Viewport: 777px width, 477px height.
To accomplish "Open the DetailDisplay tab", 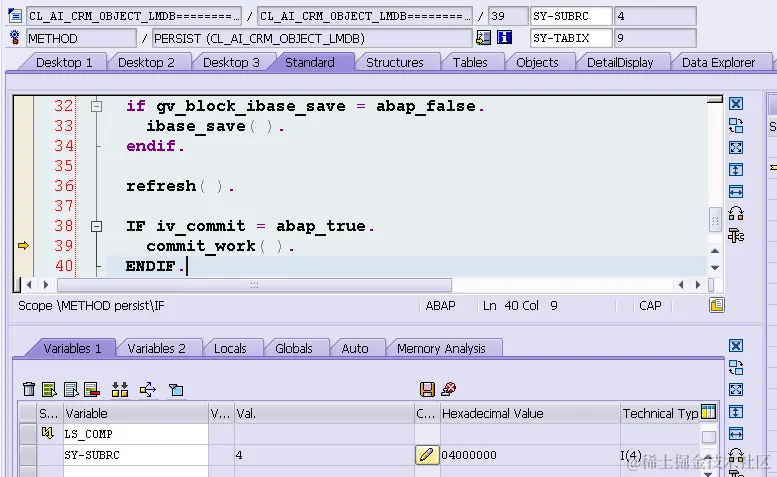I will point(620,63).
